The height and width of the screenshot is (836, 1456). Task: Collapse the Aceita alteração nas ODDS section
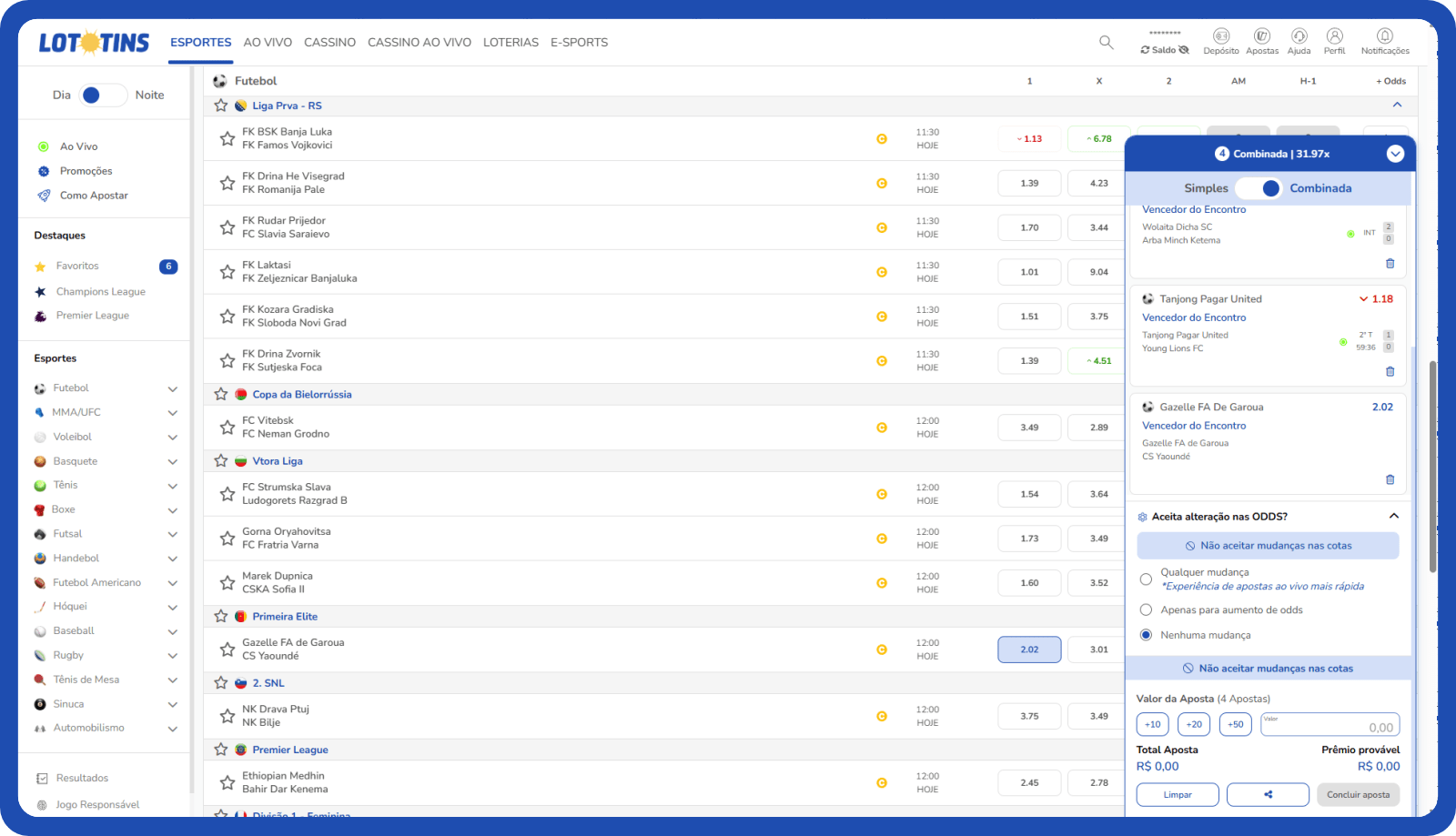coord(1393,516)
